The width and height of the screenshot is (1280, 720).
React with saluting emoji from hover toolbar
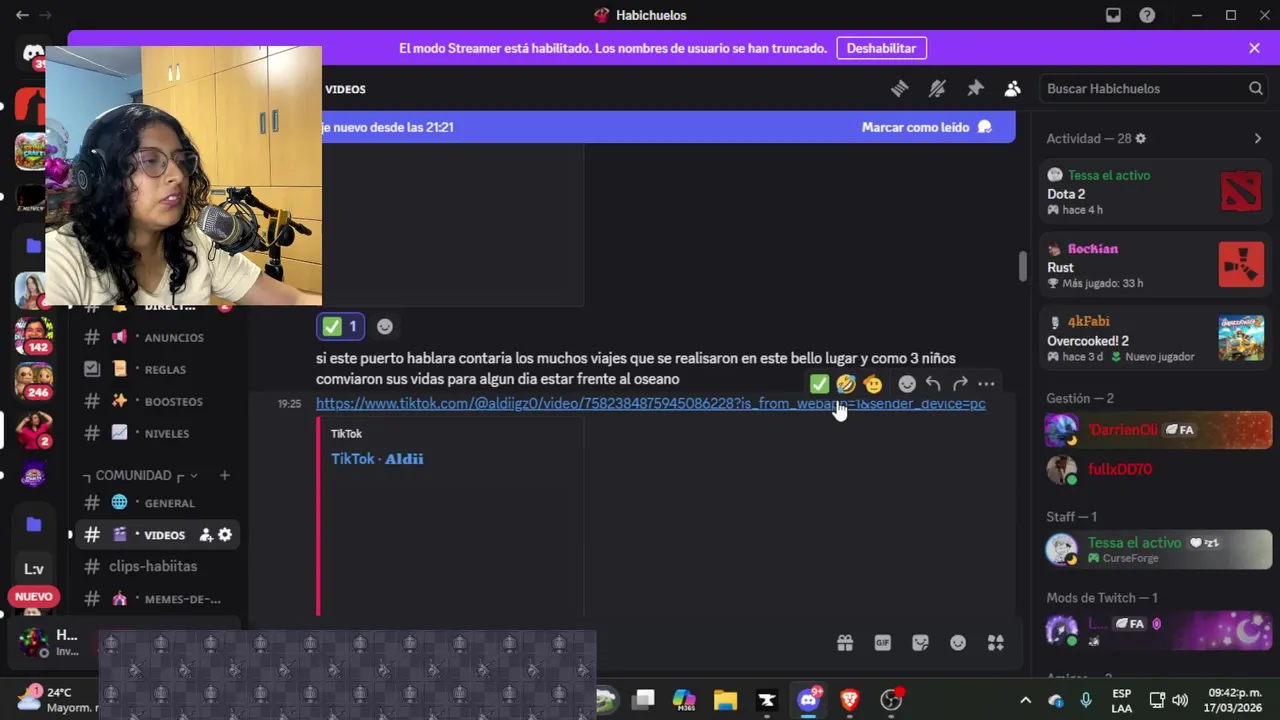(873, 384)
